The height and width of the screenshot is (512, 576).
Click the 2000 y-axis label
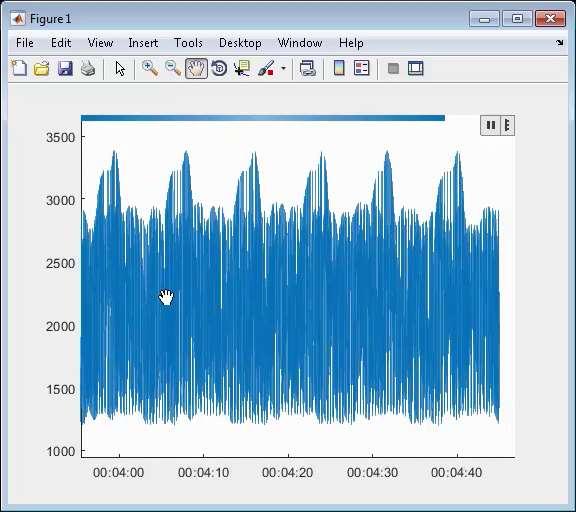(60, 327)
